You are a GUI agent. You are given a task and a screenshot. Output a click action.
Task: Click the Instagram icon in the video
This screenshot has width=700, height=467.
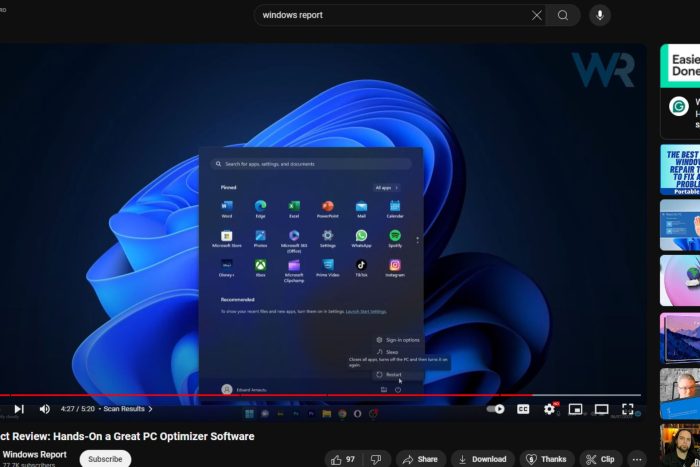tap(395, 268)
